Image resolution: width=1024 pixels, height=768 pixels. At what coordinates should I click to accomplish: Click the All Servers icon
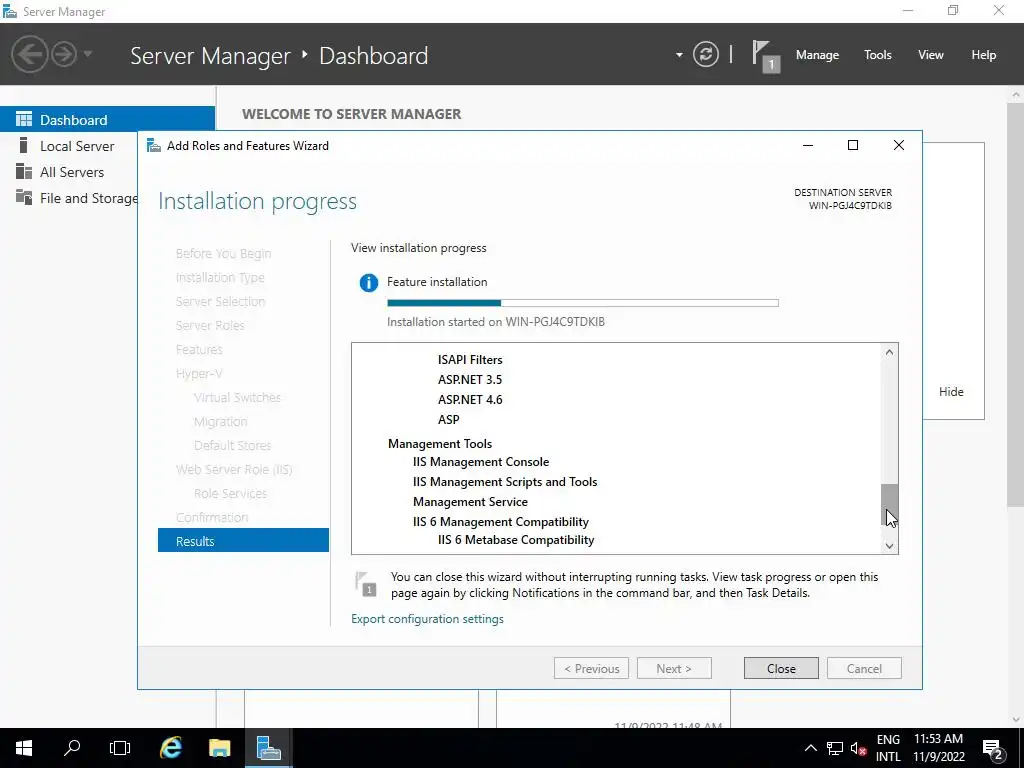(x=24, y=171)
